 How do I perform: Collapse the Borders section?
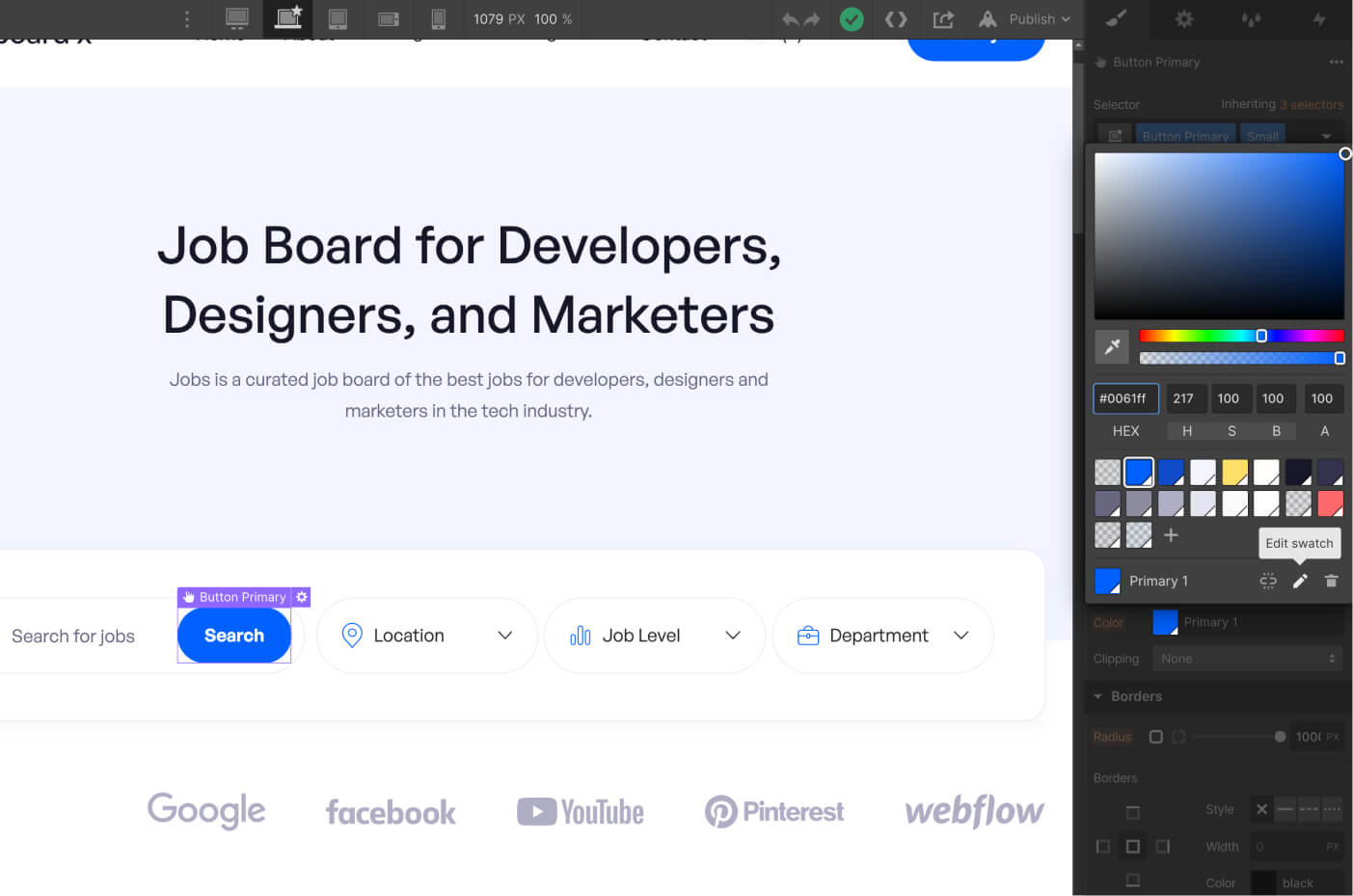tap(1098, 695)
